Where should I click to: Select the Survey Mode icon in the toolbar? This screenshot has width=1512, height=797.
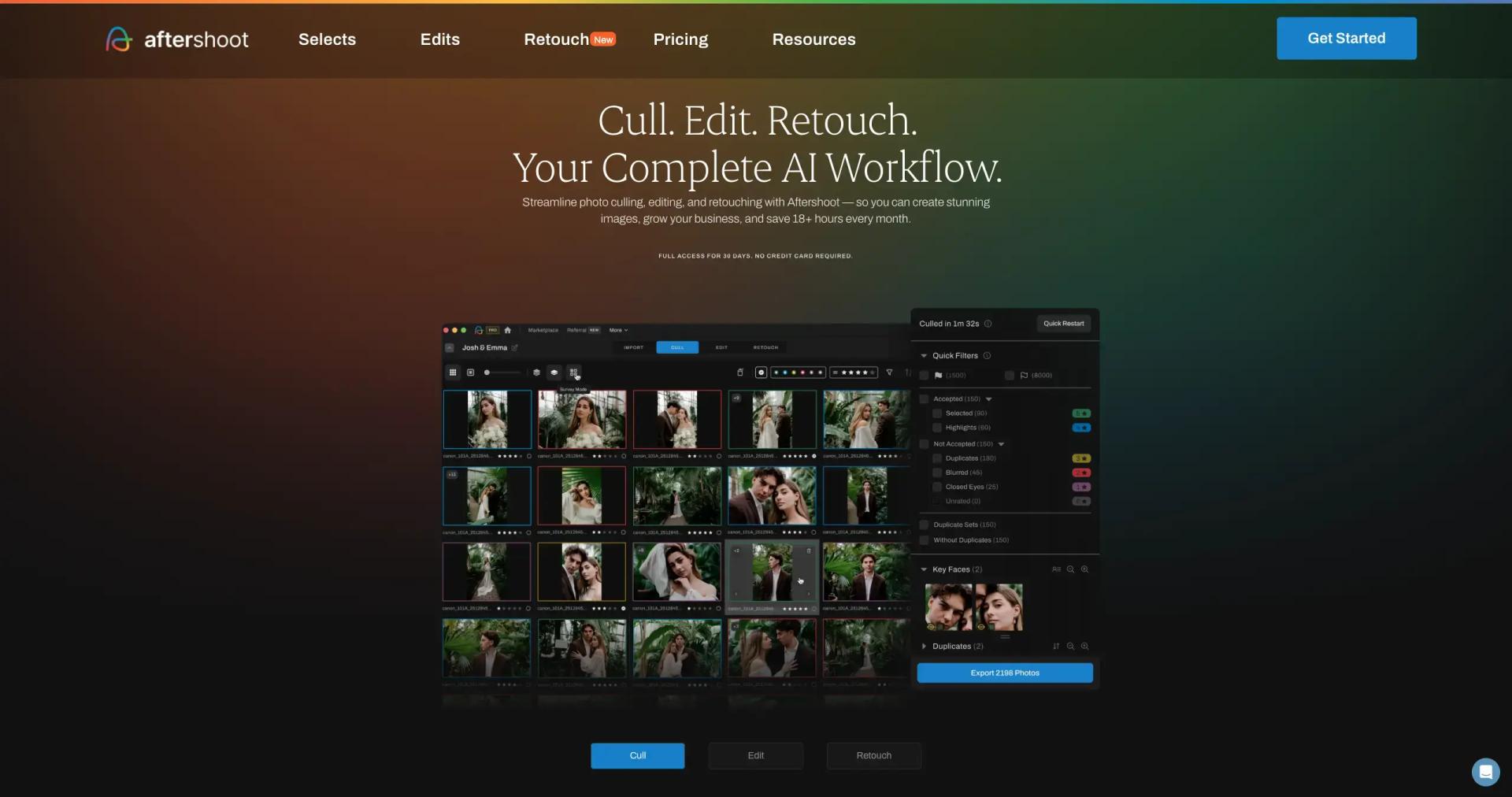pyautogui.click(x=573, y=373)
